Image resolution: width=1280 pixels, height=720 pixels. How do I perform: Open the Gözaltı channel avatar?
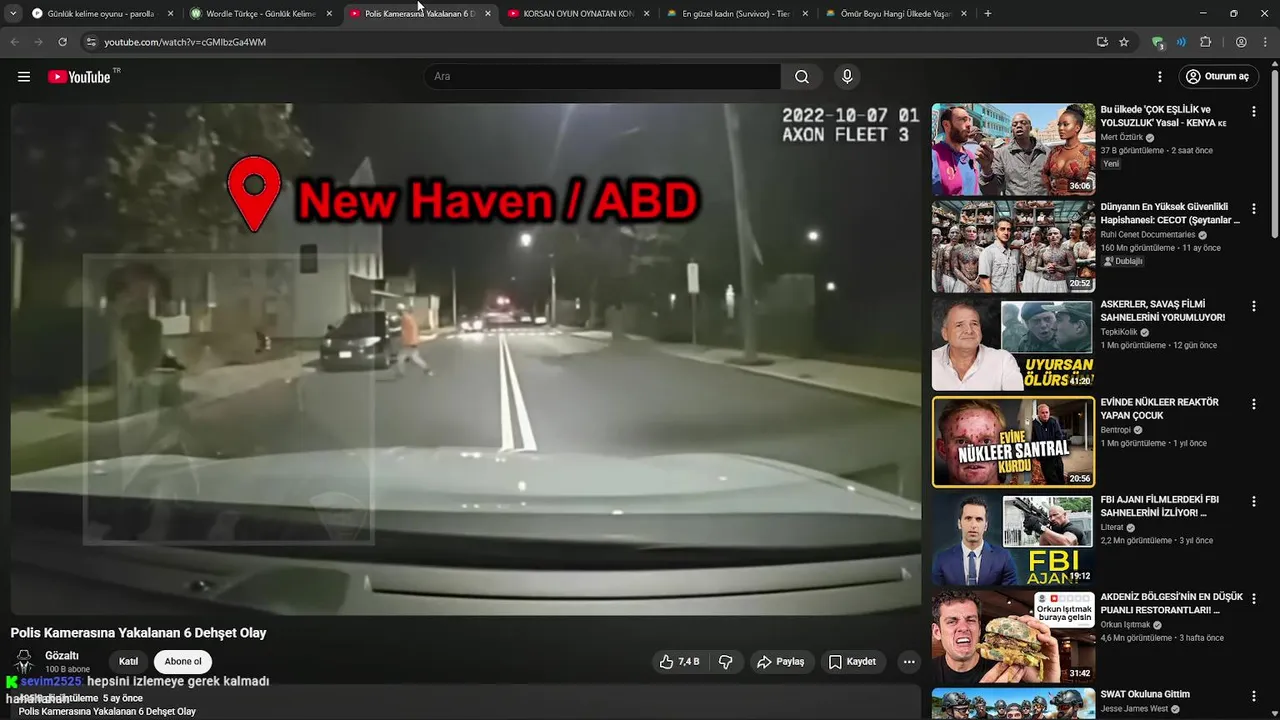23,661
